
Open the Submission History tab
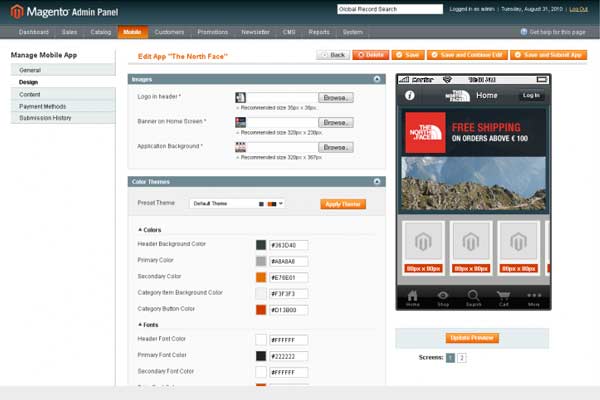coord(63,118)
